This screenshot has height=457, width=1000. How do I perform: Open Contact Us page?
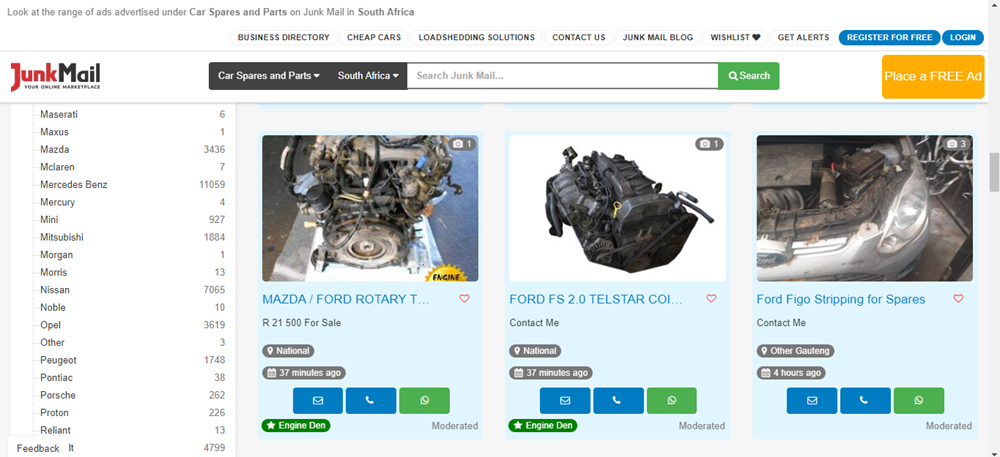[578, 38]
